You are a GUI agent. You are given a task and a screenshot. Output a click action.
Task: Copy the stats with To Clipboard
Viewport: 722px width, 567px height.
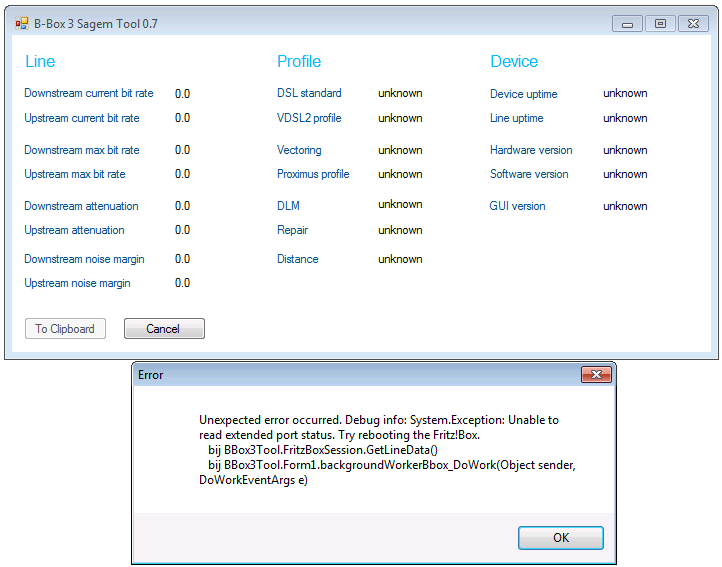[65, 329]
